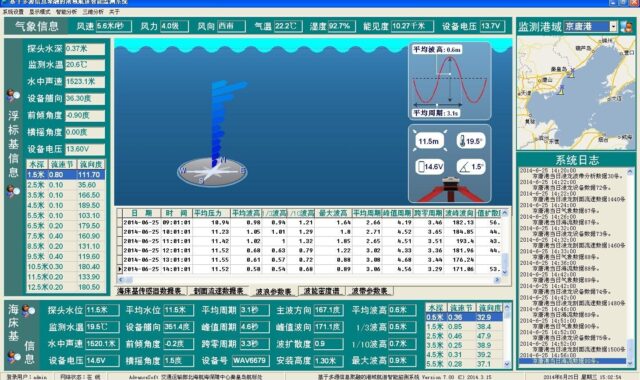Click wave table vertical scrollbar down arrow
640x380 pixels.
click(x=505, y=272)
